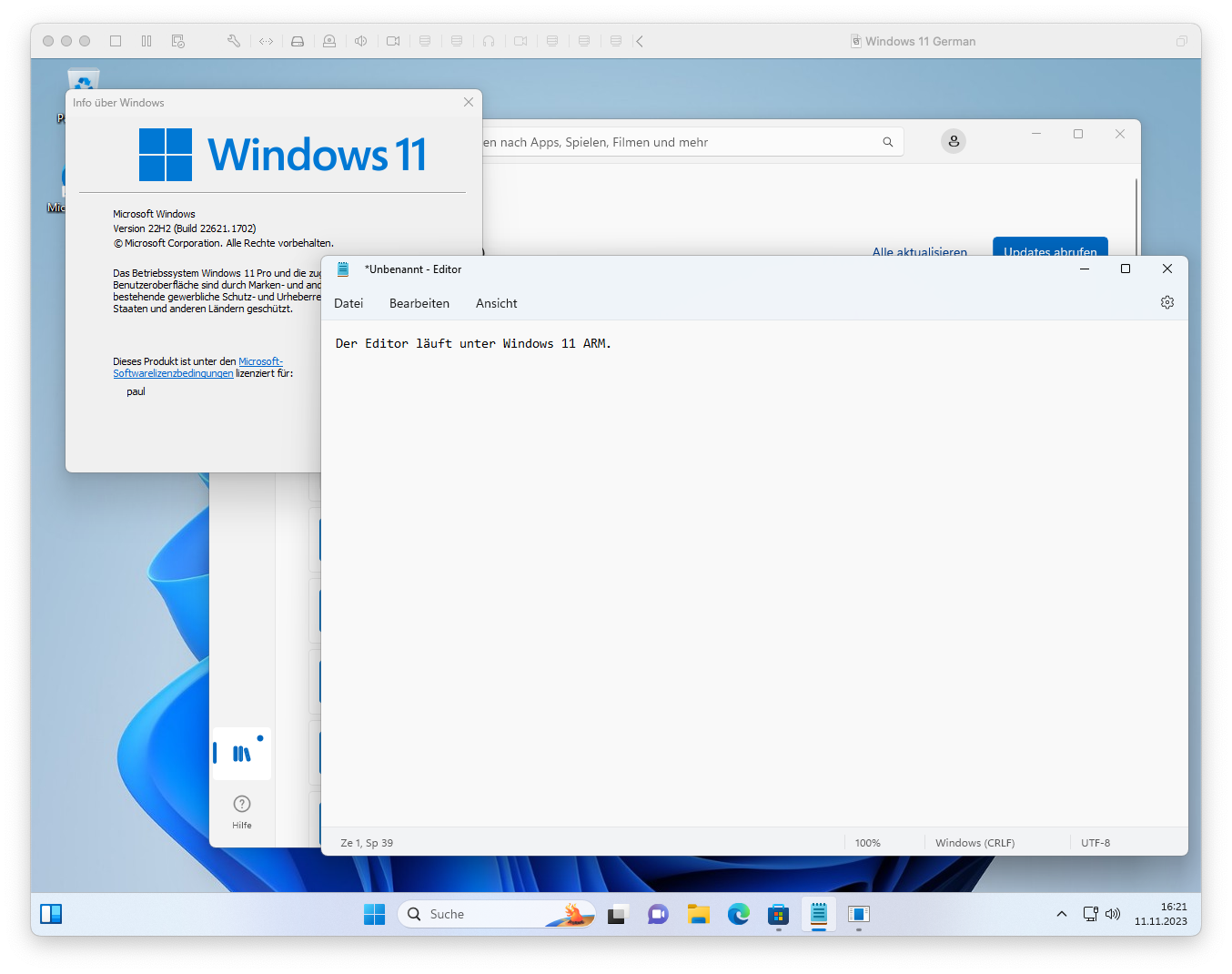Viewport: 1232px width, 974px height.
Task: Click the licensed user name 'paul'
Action: tap(136, 391)
